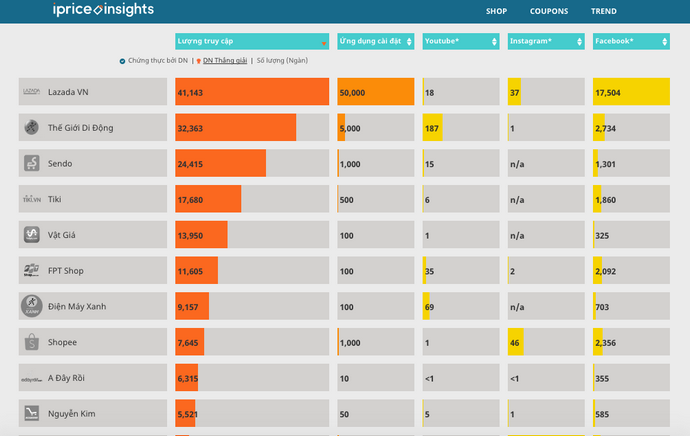Toggle the Chứng thực bởi DN indicator
690x436 pixels.
coord(122,61)
